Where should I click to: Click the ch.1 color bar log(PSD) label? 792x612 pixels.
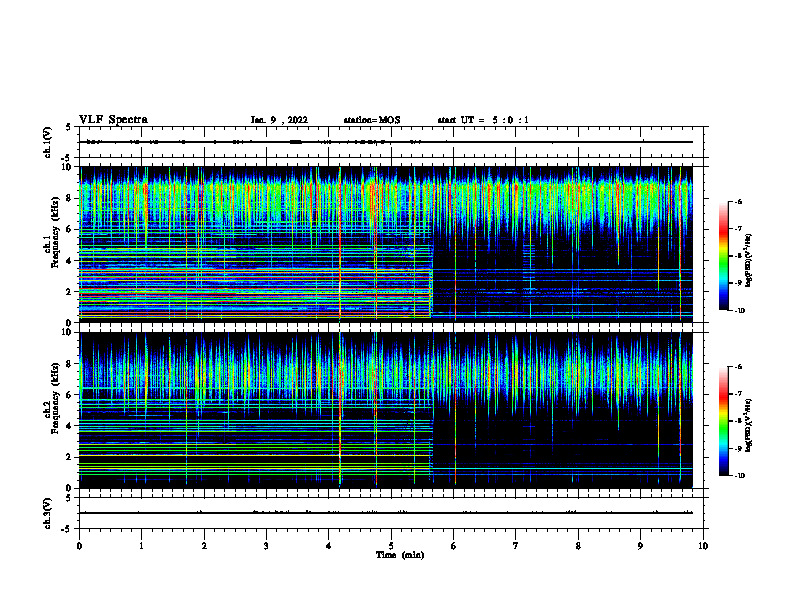[749, 261]
